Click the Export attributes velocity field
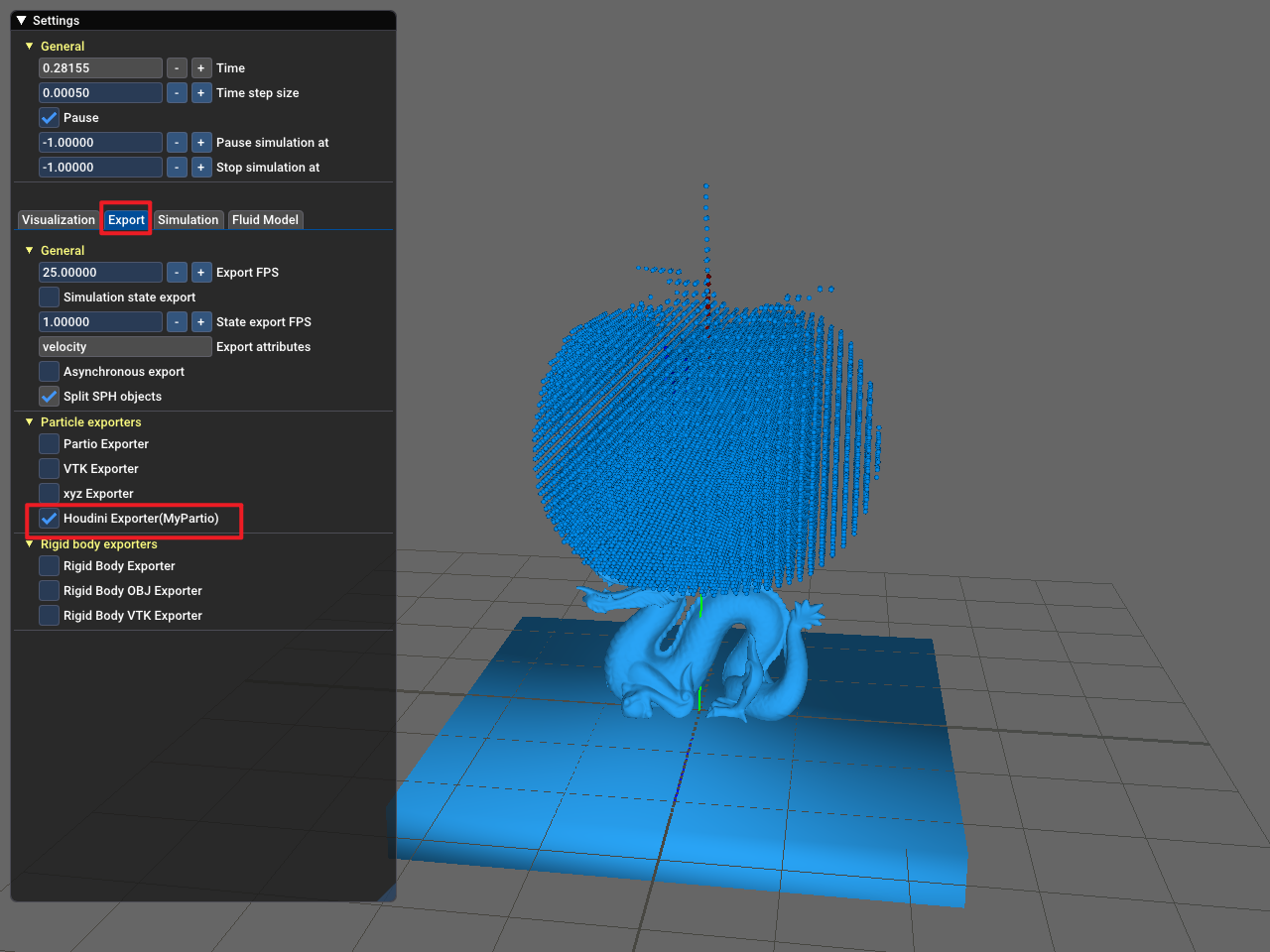 coord(125,347)
